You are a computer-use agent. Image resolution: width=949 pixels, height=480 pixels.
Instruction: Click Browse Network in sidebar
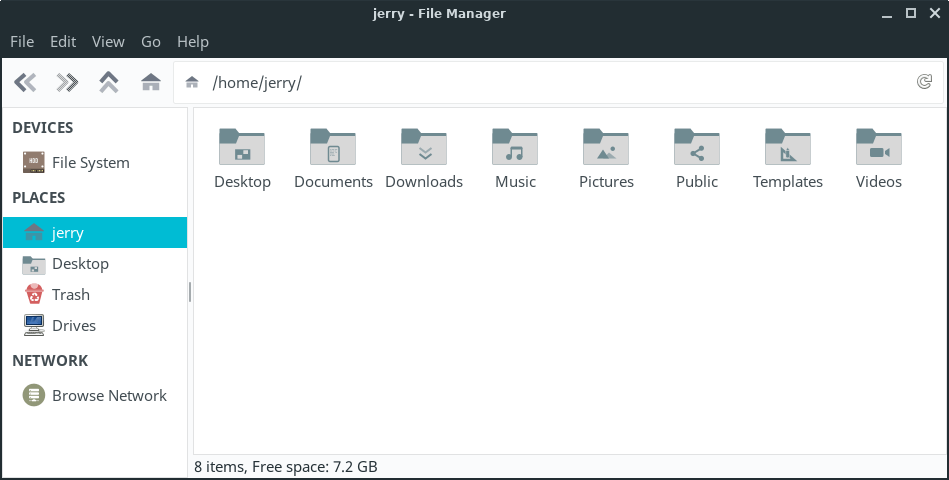(x=109, y=396)
